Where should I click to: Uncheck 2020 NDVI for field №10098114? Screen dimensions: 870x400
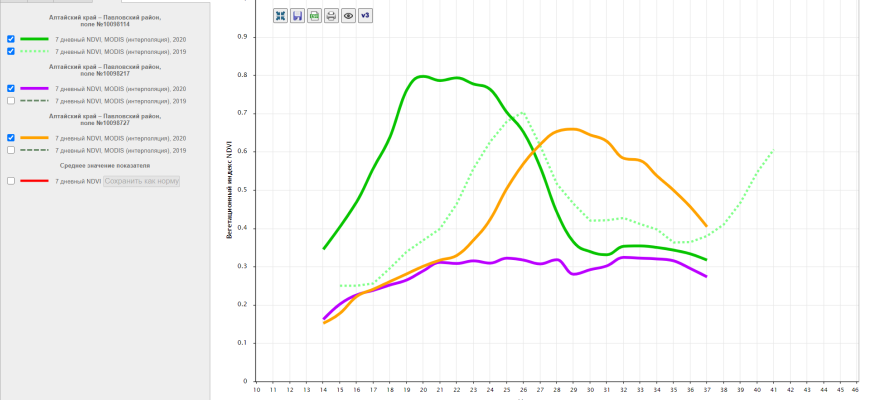[11, 39]
